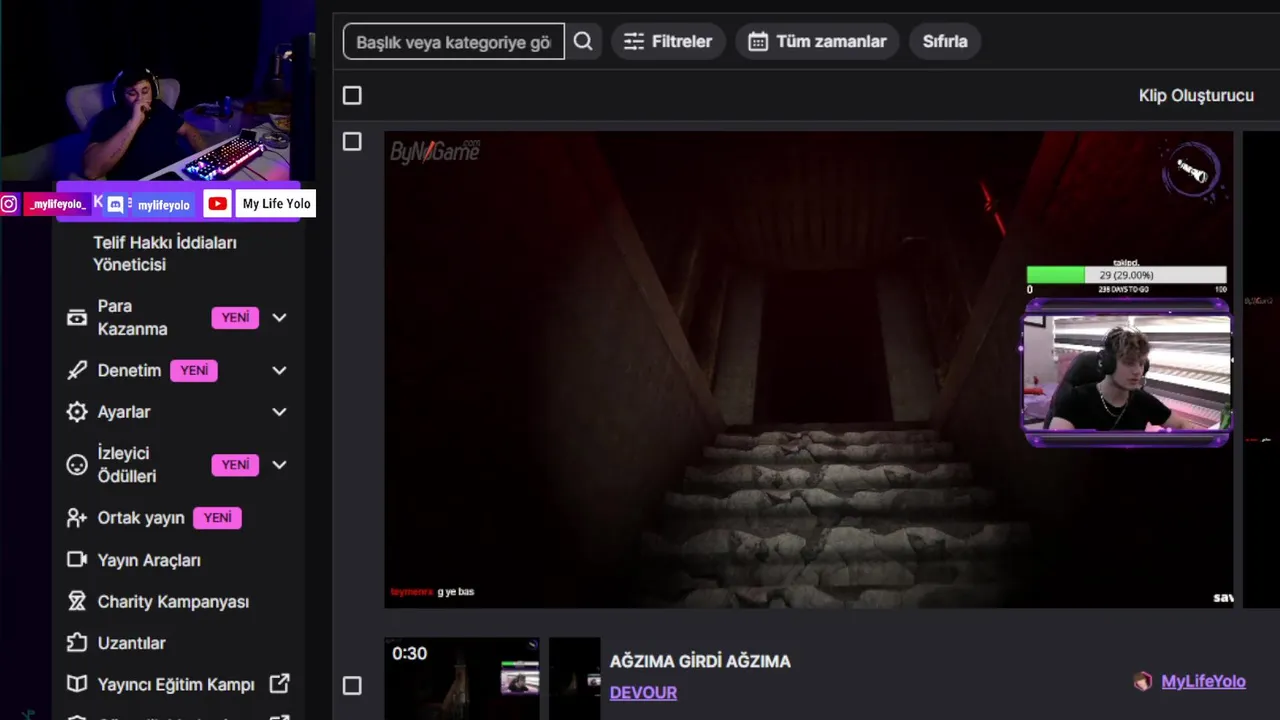Click the Filtreler sliders icon
Image resolution: width=1280 pixels, height=720 pixels.
pos(634,41)
